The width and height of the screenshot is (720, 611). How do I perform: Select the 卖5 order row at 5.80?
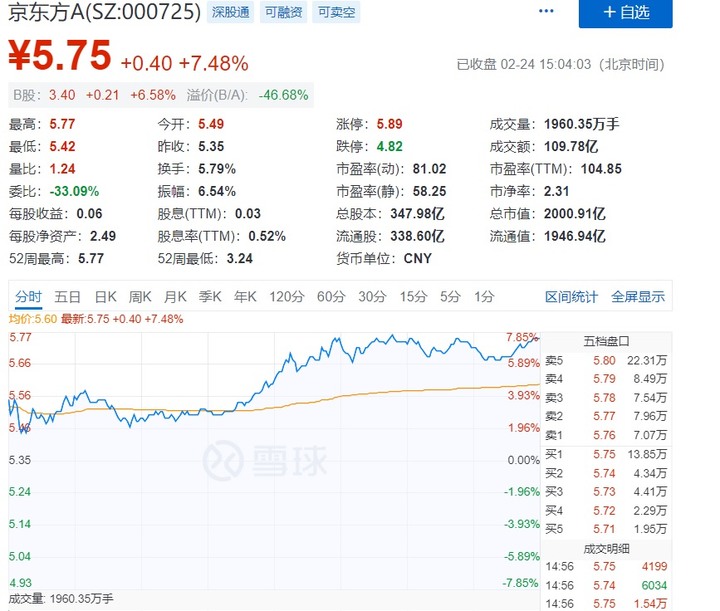click(x=606, y=360)
